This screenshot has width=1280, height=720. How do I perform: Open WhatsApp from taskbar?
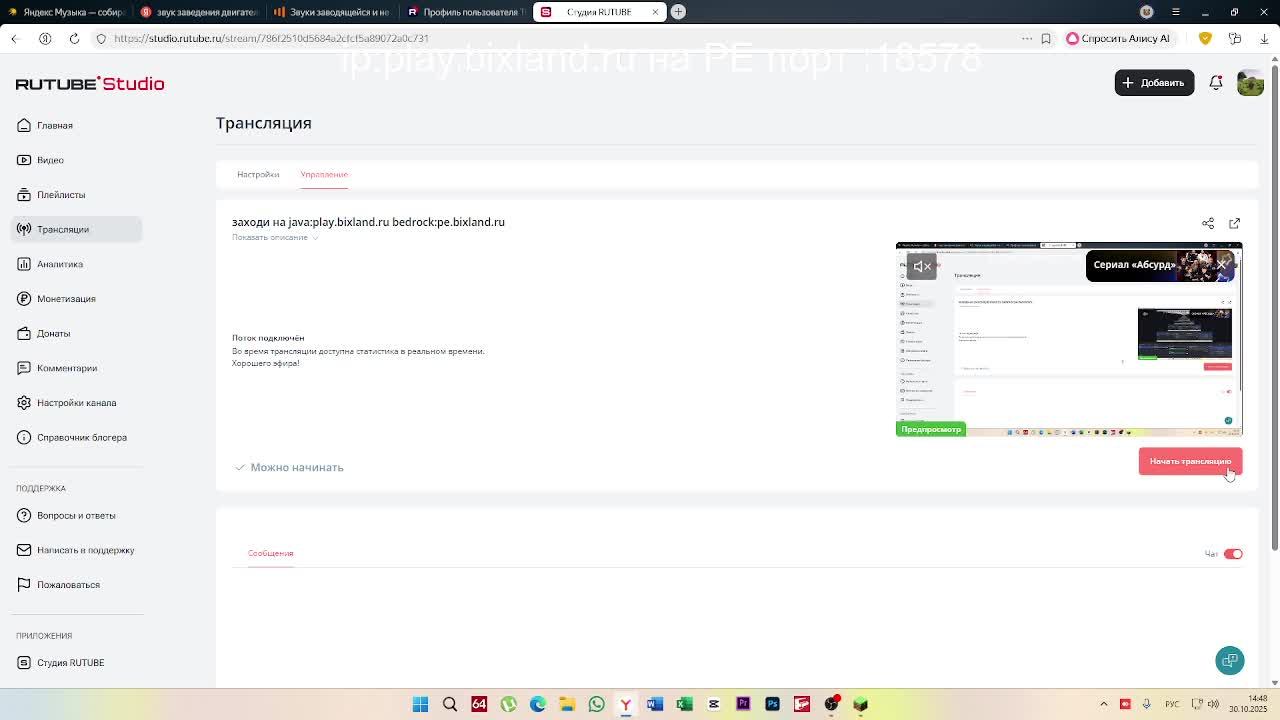pos(596,704)
